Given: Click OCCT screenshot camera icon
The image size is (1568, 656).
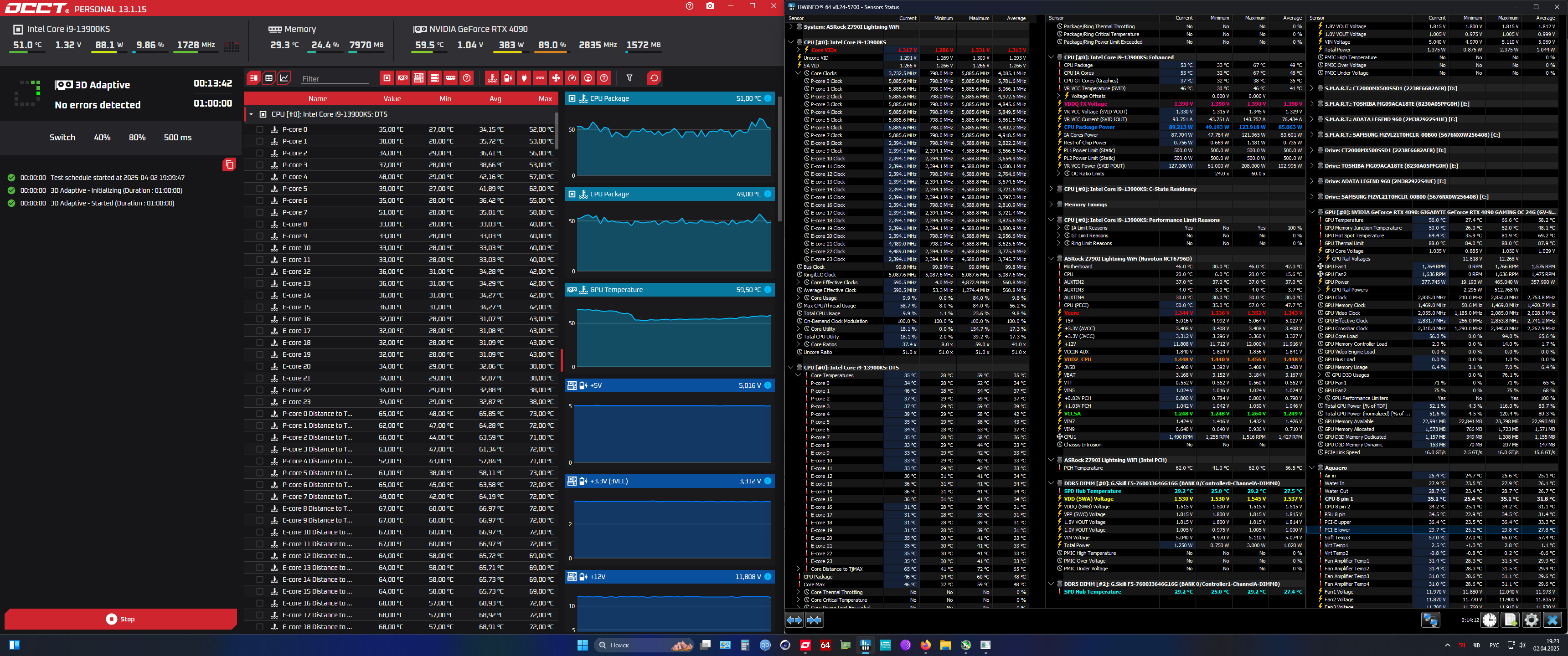Looking at the screenshot, I should 710,6.
